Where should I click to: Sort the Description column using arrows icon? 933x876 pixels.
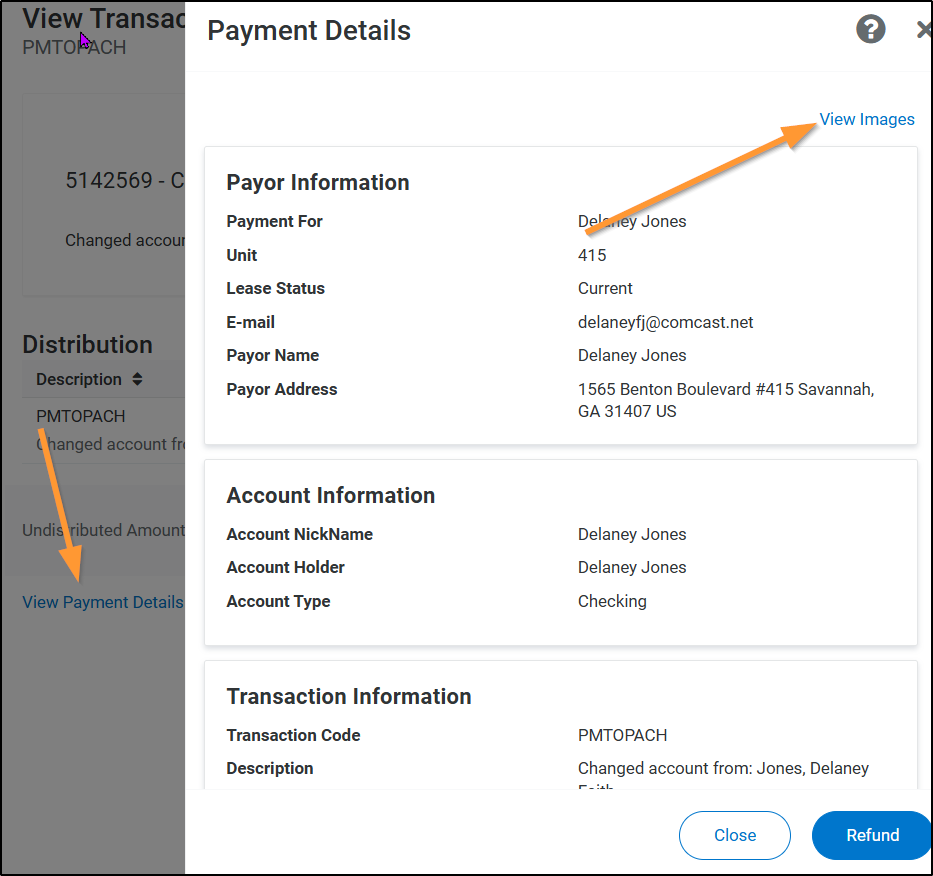(x=137, y=380)
